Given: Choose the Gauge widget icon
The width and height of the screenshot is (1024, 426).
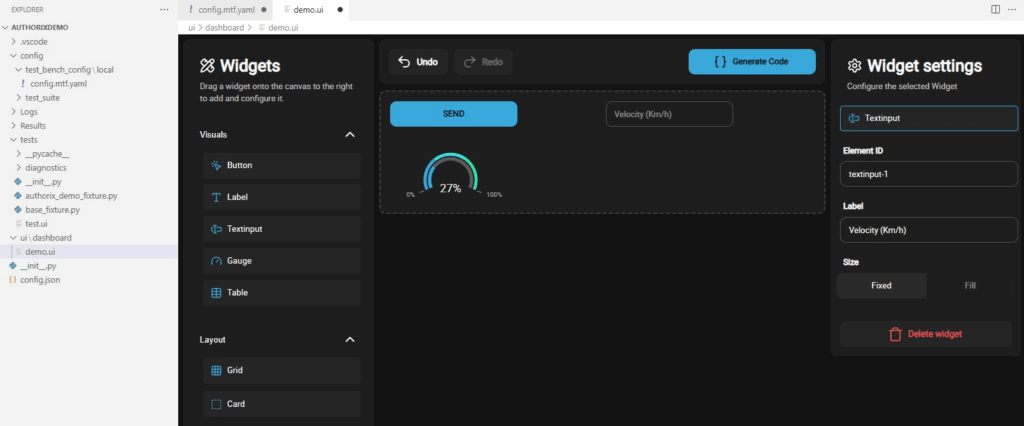Looking at the screenshot, I should (216, 261).
